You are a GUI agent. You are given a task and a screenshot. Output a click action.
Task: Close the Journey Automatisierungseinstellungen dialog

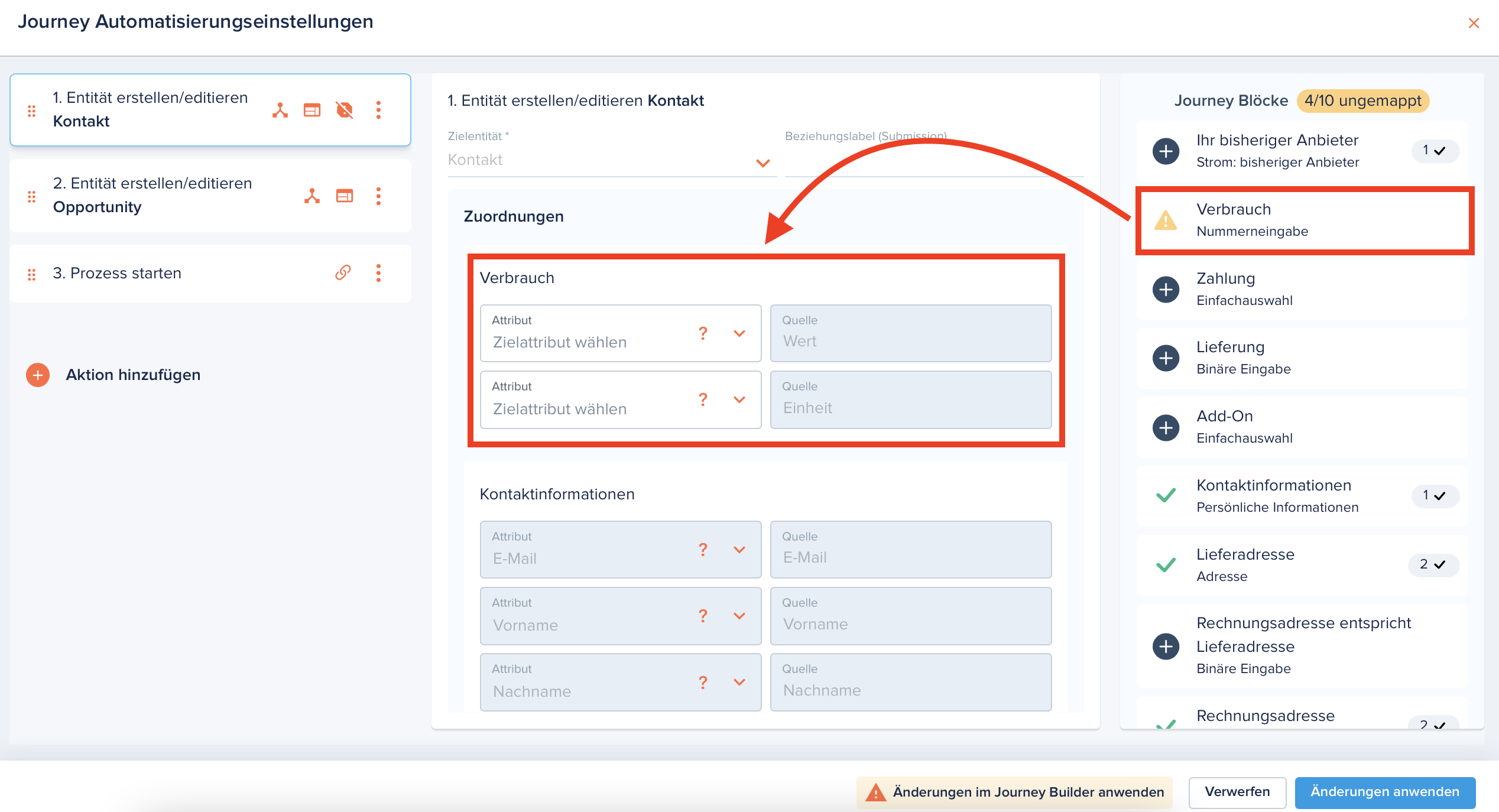point(1474,23)
